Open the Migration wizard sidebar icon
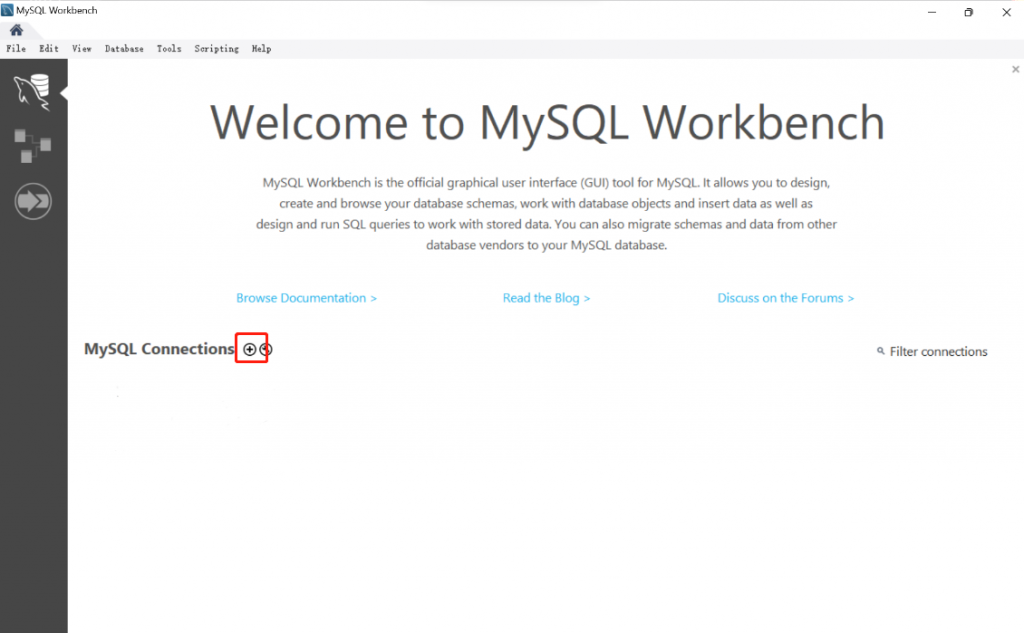Image resolution: width=1024 pixels, height=633 pixels. point(33,202)
